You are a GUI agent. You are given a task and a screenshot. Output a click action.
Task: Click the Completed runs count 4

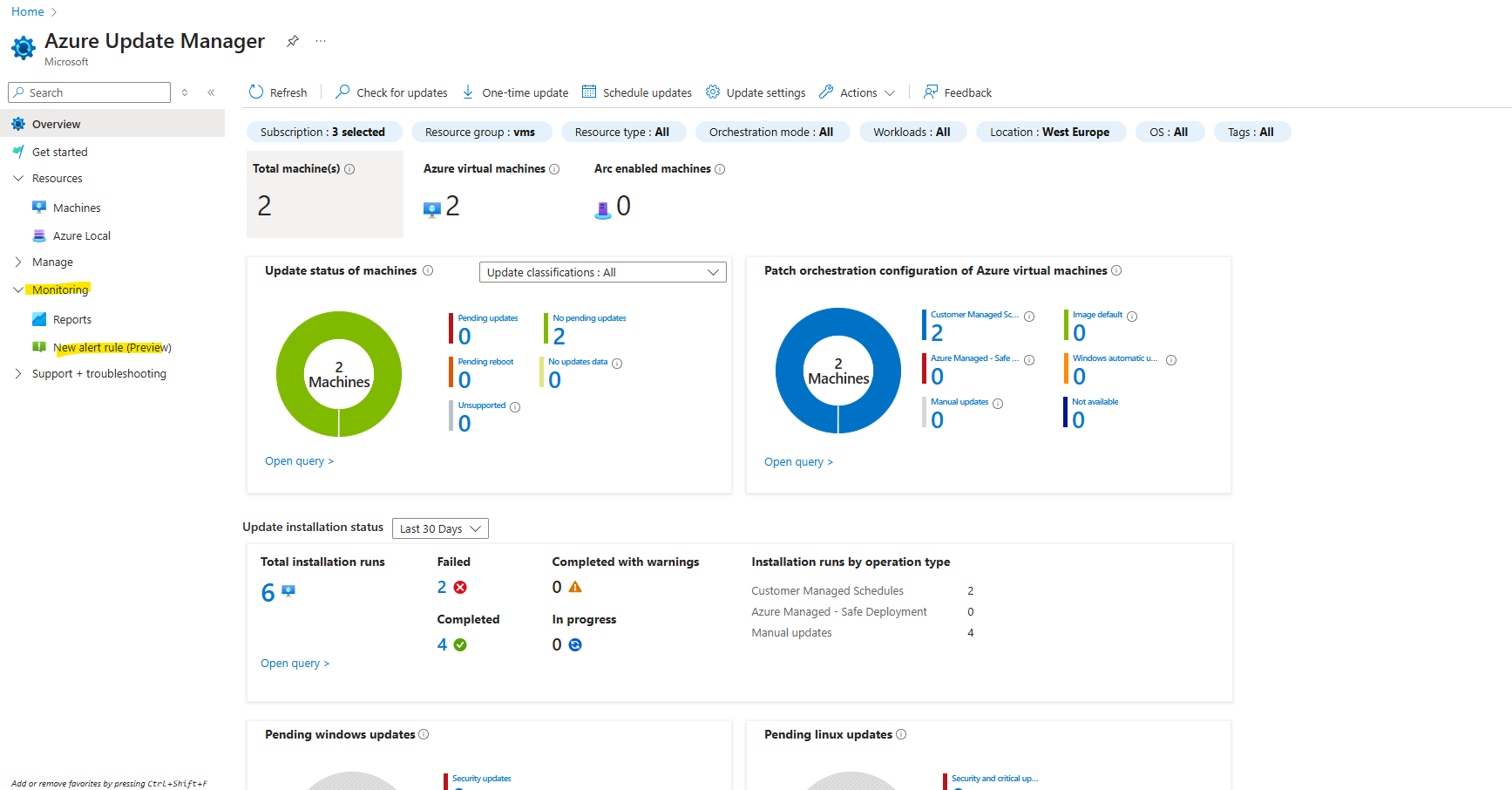[442, 644]
